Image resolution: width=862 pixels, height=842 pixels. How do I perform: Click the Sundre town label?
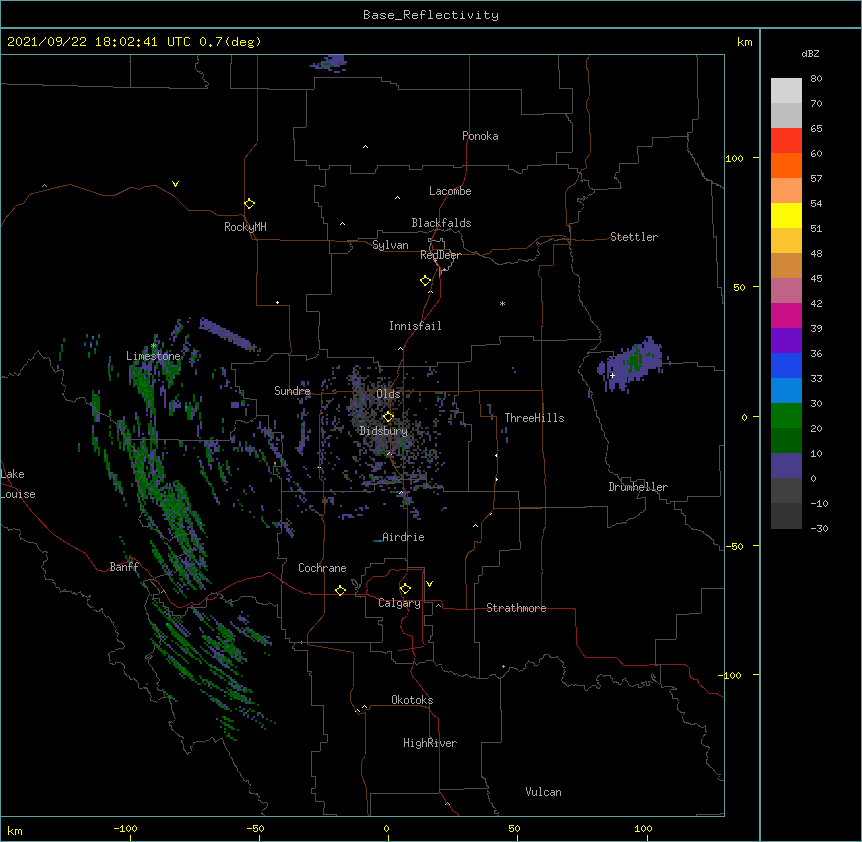292,391
